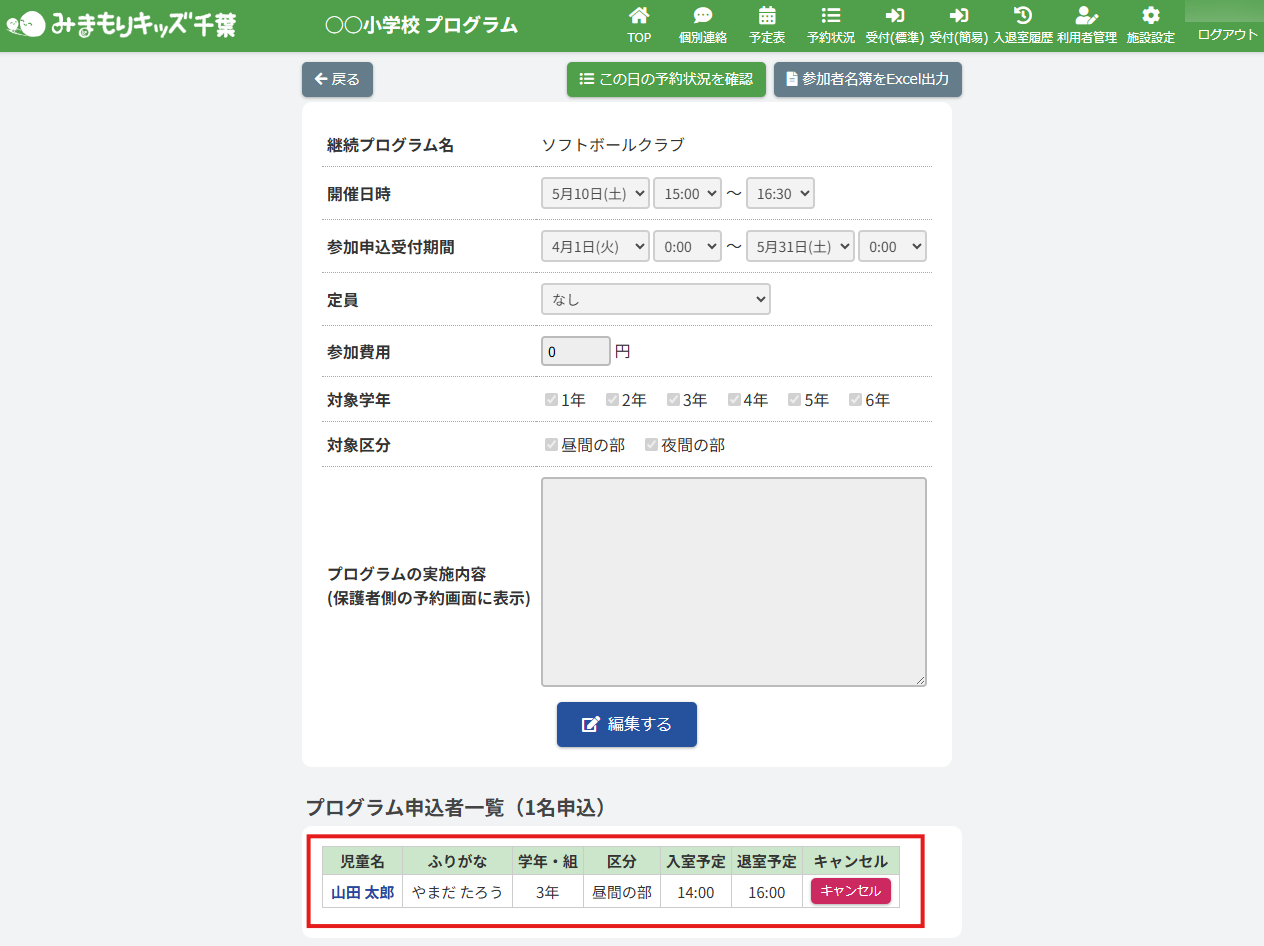
Task: Click the 参加費用 amount field
Action: click(575, 352)
